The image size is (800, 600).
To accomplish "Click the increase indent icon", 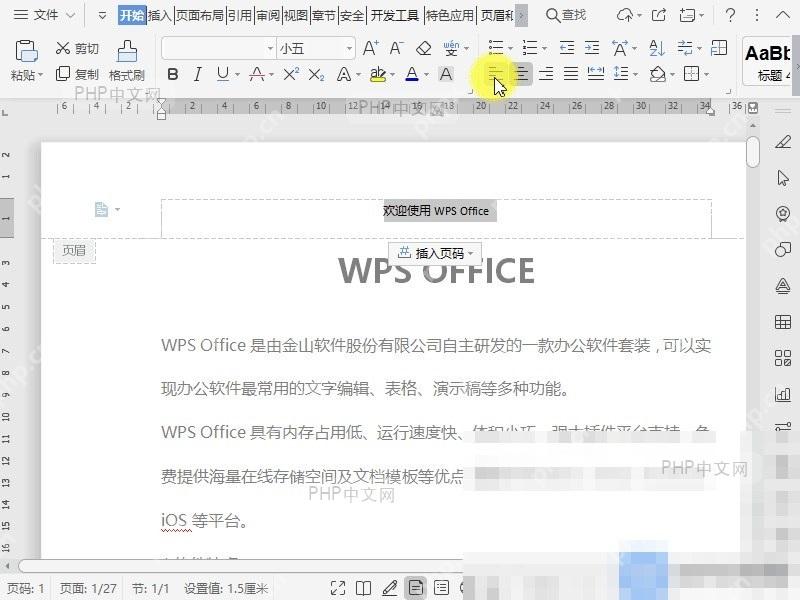I will (x=592, y=48).
